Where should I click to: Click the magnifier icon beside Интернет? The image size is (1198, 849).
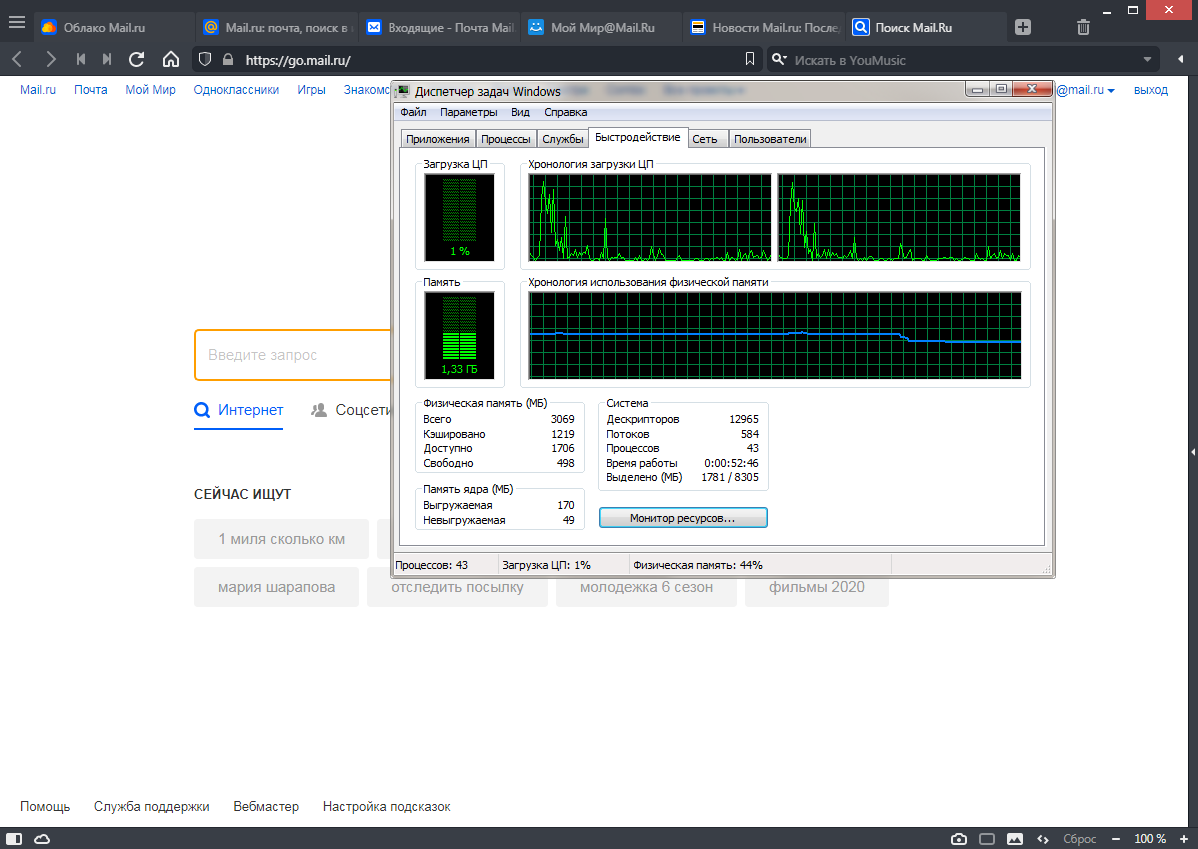point(202,410)
